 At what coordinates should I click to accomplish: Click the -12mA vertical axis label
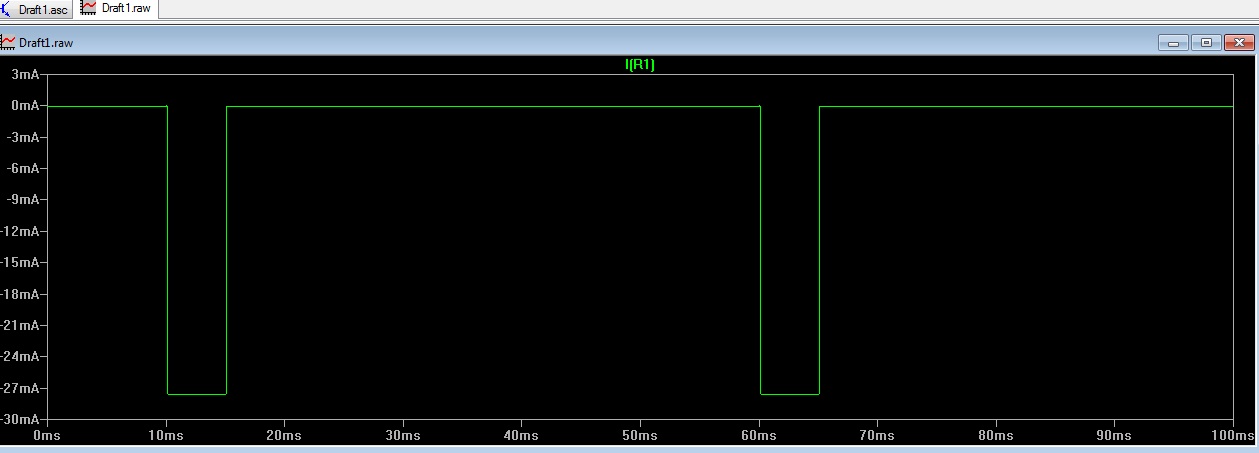point(20,231)
